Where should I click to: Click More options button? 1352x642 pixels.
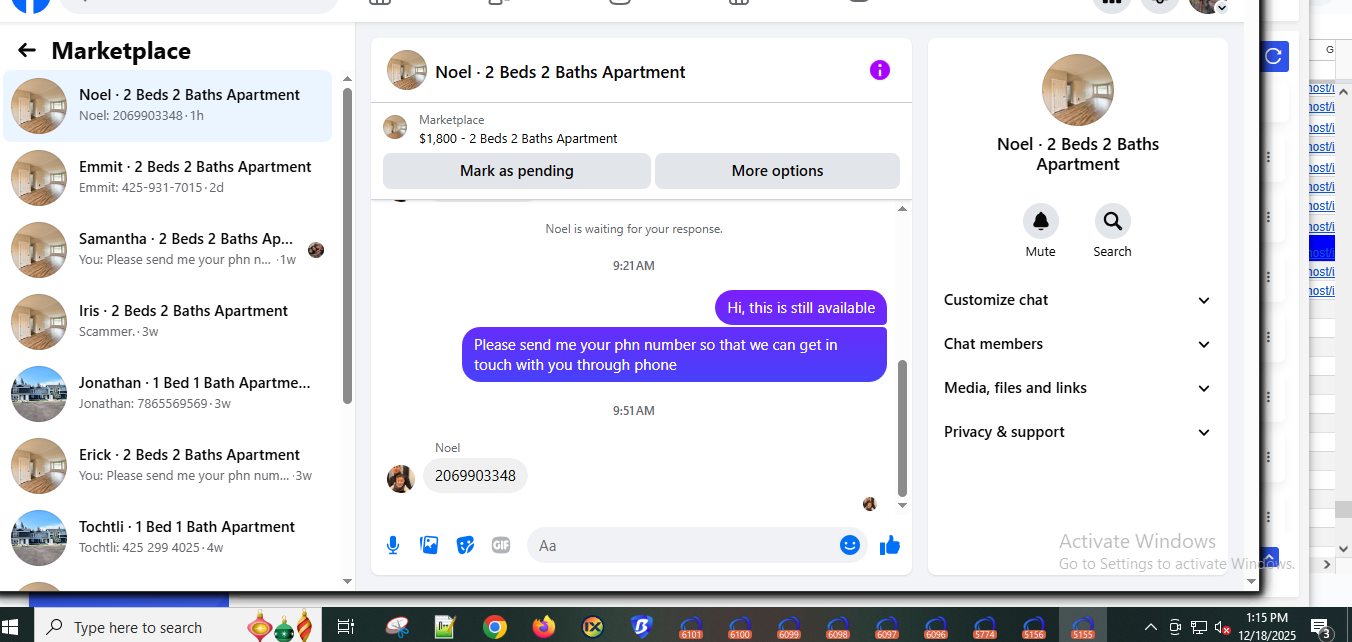[x=778, y=171]
